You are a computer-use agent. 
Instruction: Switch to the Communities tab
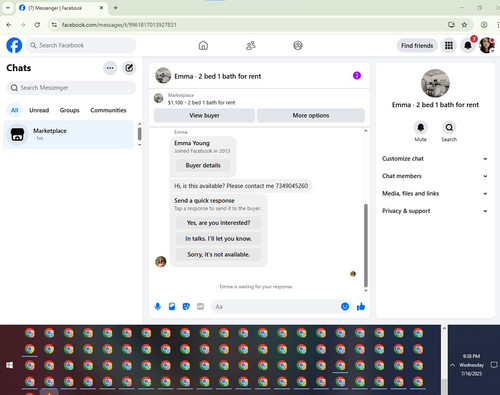108,110
